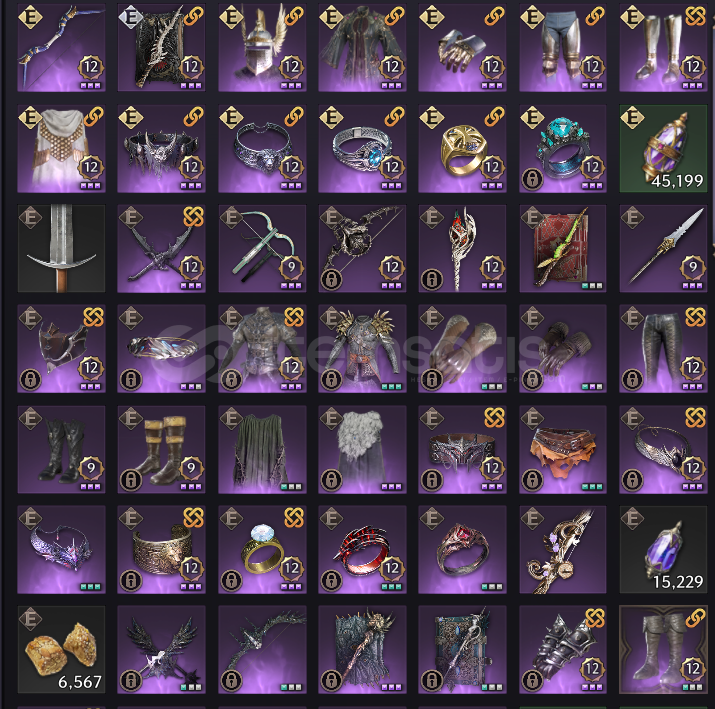Select the spiked dark gauntlets in the bottom row

[563, 650]
